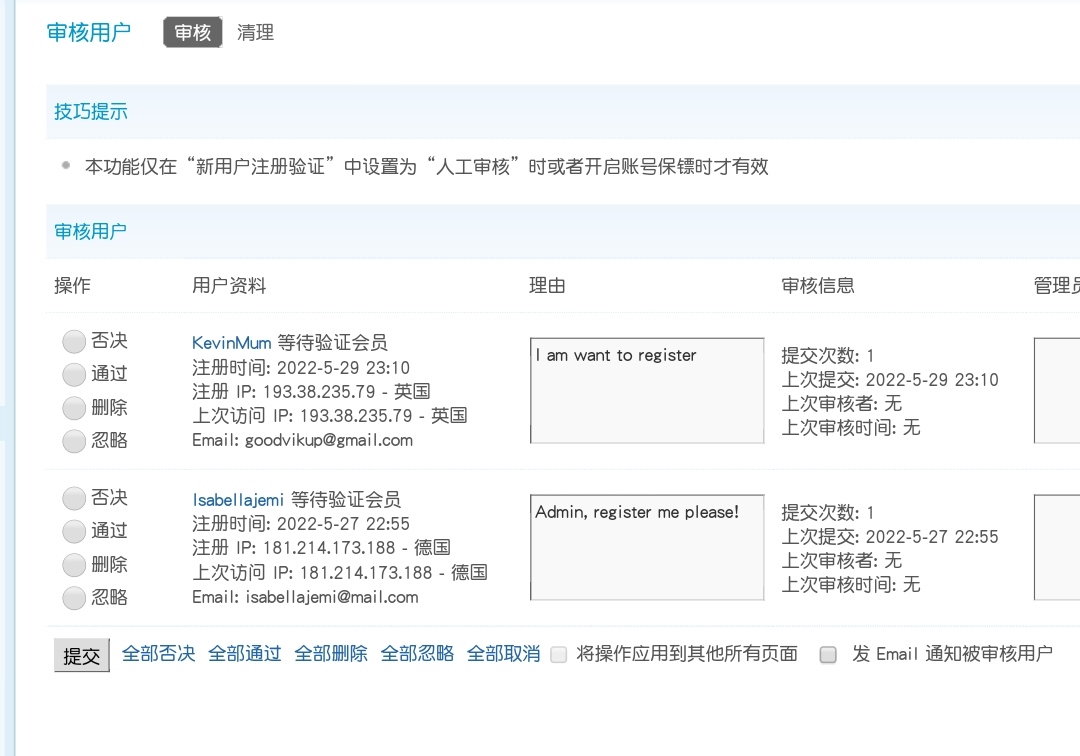Viewport: 1080px width, 756px height.
Task: Select 否决 radio for KevinMum
Action: point(74,341)
